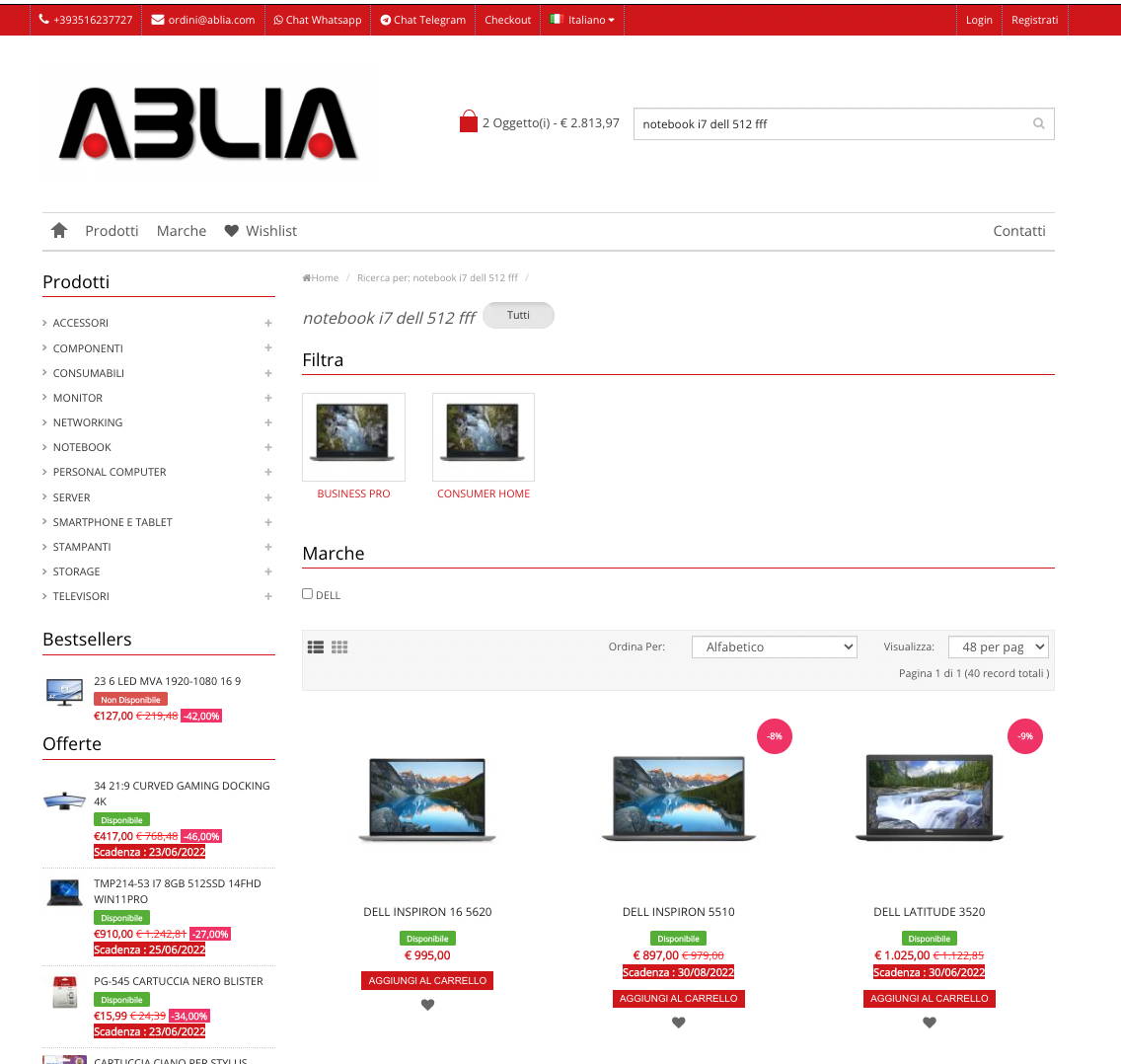Image resolution: width=1121 pixels, height=1064 pixels.
Task: Open the shopping cart bag icon
Action: 469,122
